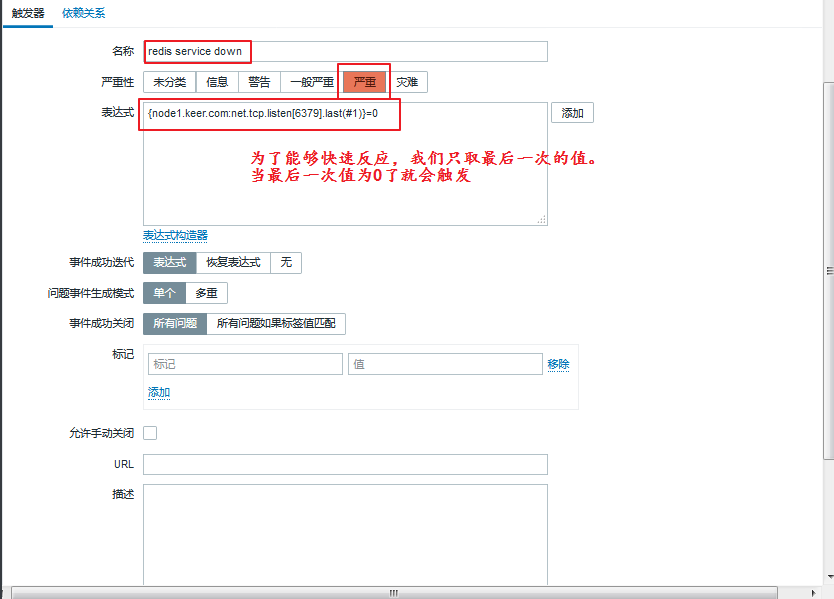
Task: Set 事件成功迭代 to 恢复表达式
Action: pyautogui.click(x=233, y=263)
